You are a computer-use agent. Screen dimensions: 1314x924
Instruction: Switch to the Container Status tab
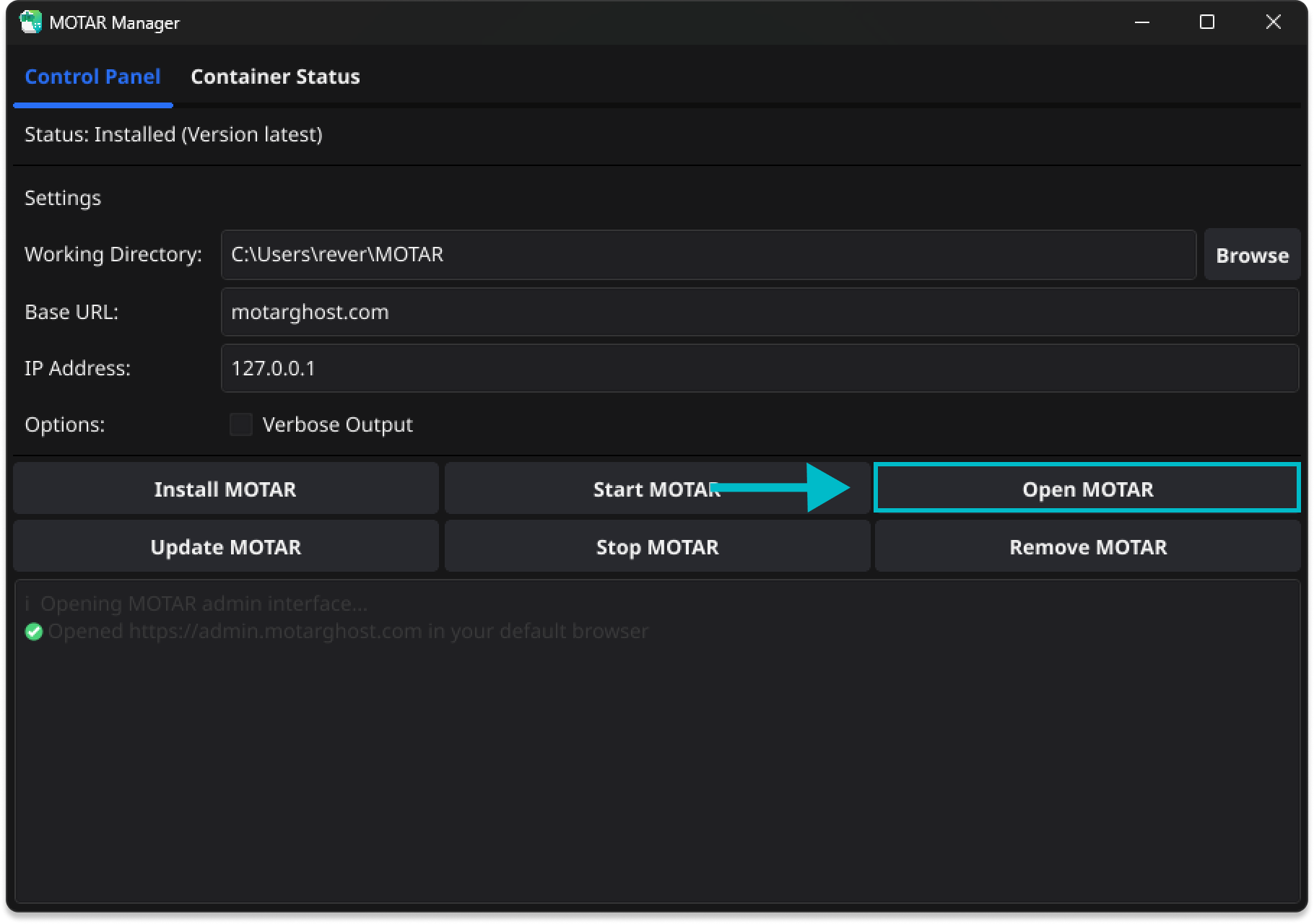click(275, 77)
